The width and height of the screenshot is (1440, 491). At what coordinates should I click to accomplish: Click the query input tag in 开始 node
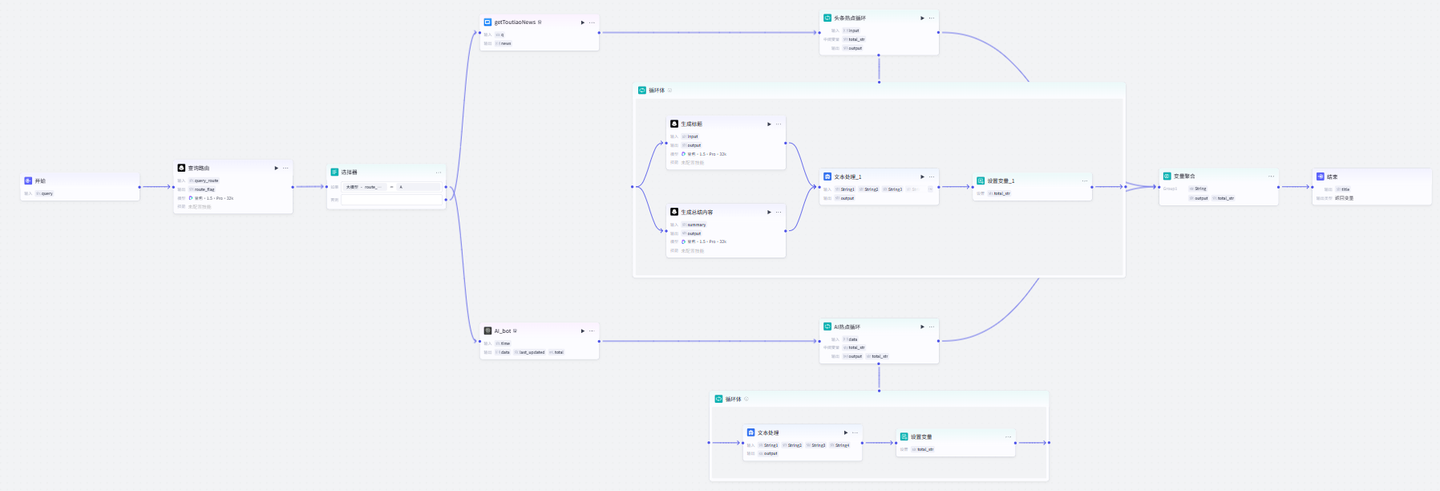[x=45, y=194]
